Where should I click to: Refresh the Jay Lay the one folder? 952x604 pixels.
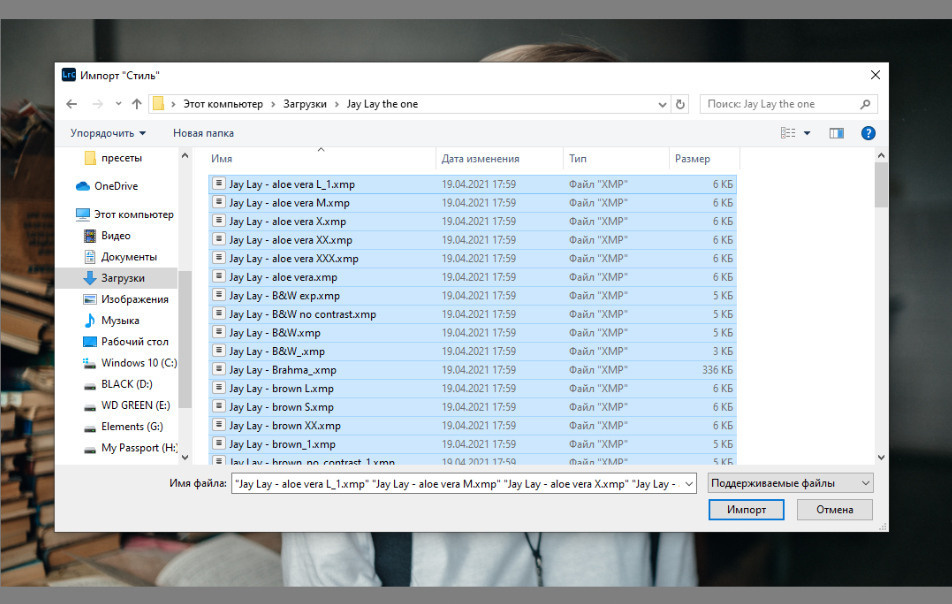pos(681,104)
